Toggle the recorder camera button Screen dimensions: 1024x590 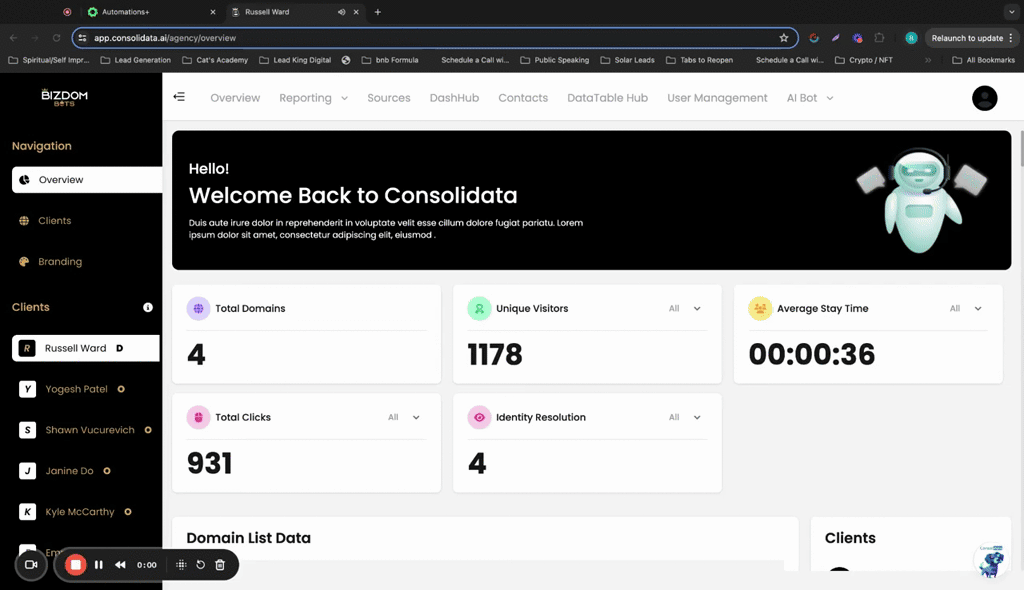pyautogui.click(x=31, y=565)
